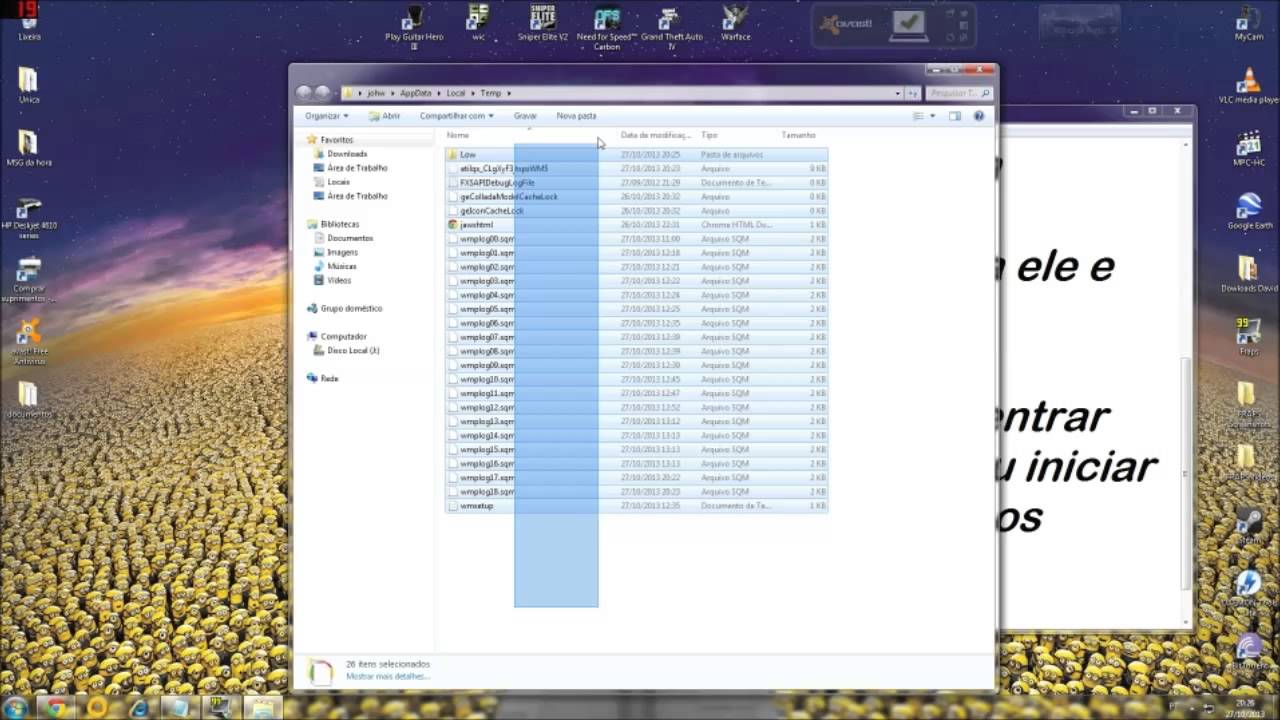1280x720 pixels.
Task: Select the geIconCacheLock file
Action: (x=491, y=211)
